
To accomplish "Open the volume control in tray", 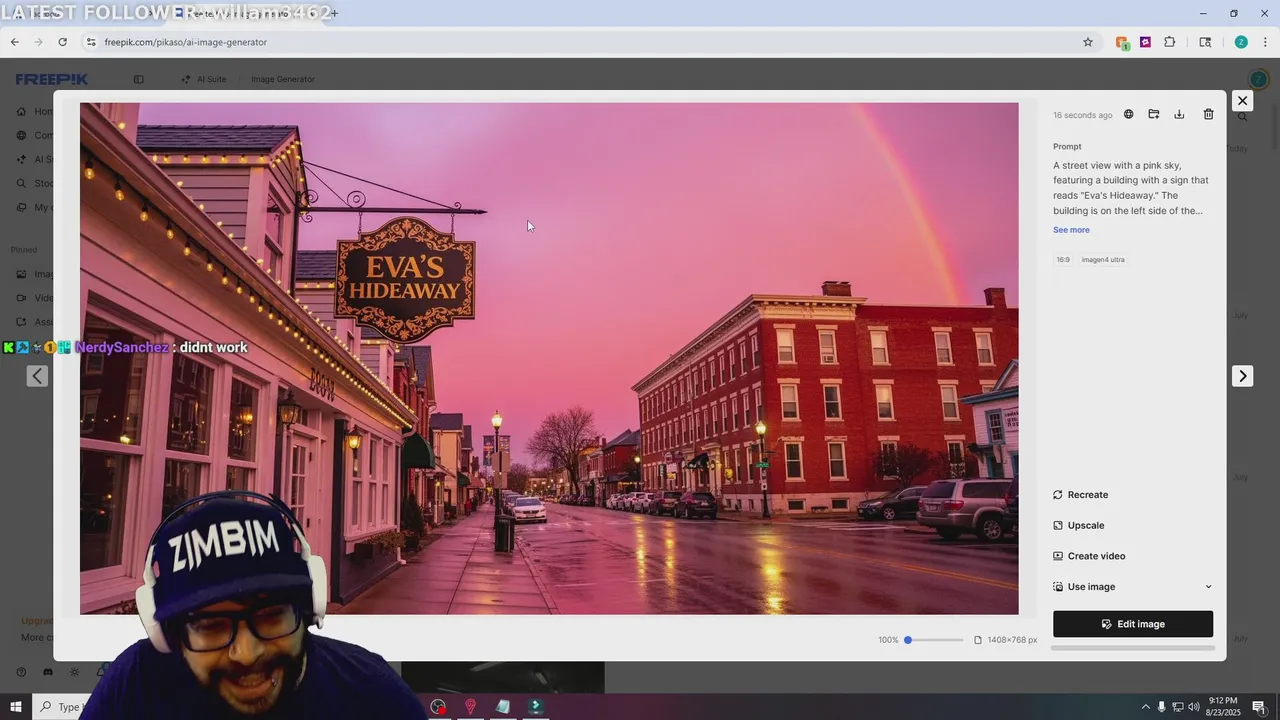I will tap(1194, 707).
